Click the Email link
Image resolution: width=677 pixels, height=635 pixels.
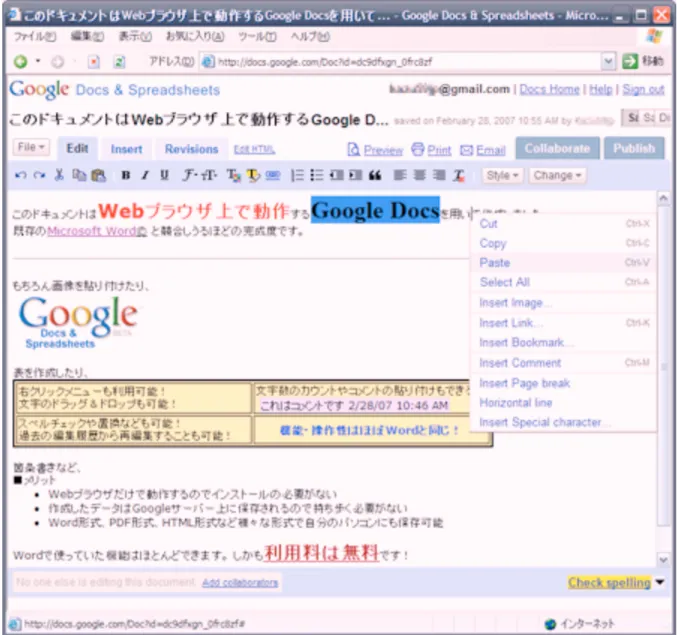[490, 150]
